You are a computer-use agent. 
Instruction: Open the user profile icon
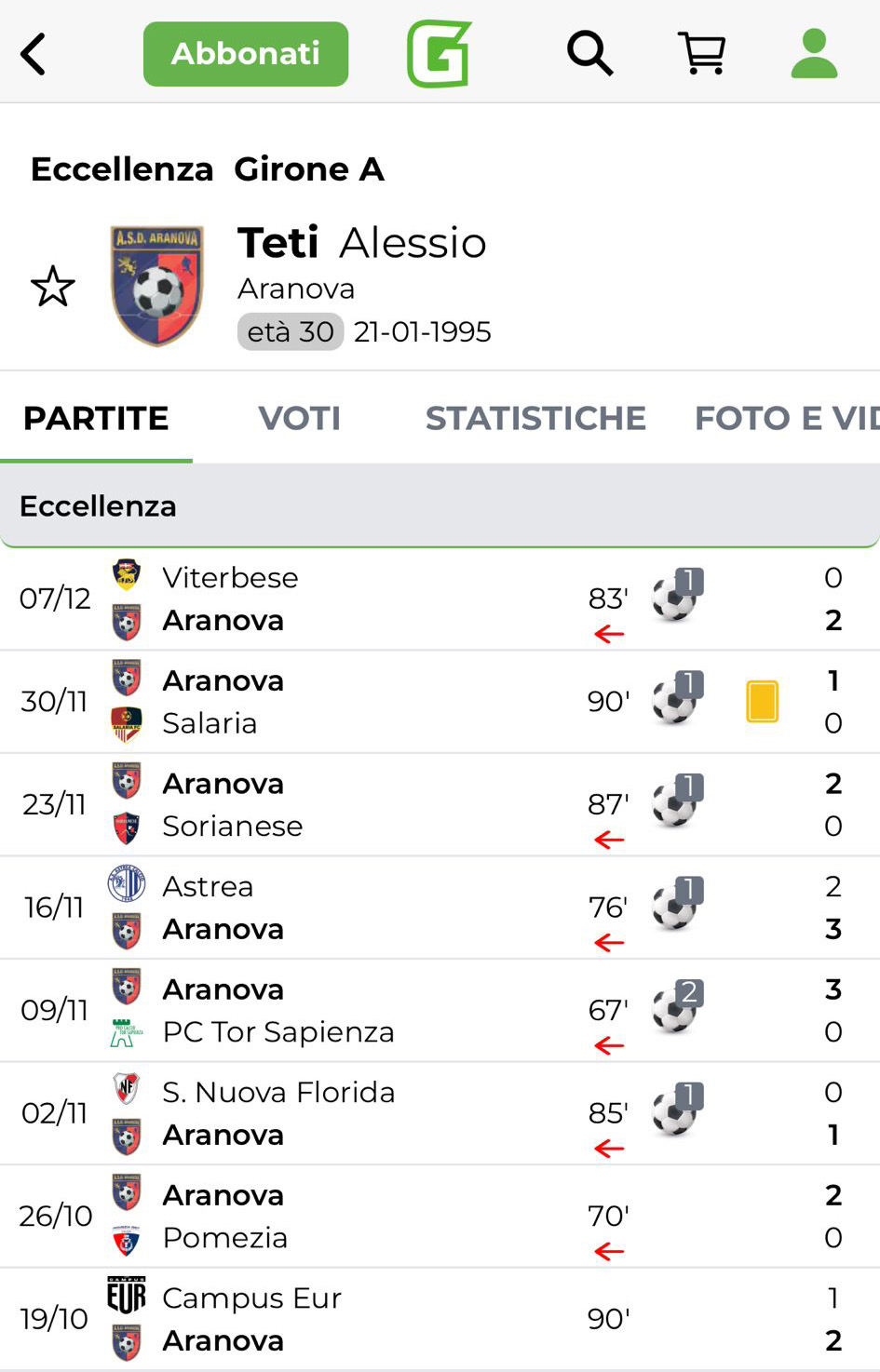coord(814,54)
